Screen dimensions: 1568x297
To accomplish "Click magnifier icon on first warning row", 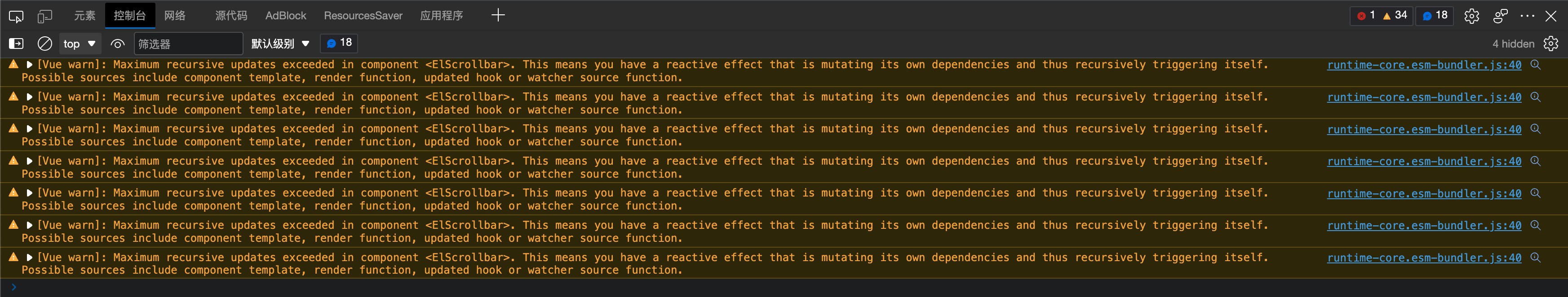I will [x=1536, y=65].
